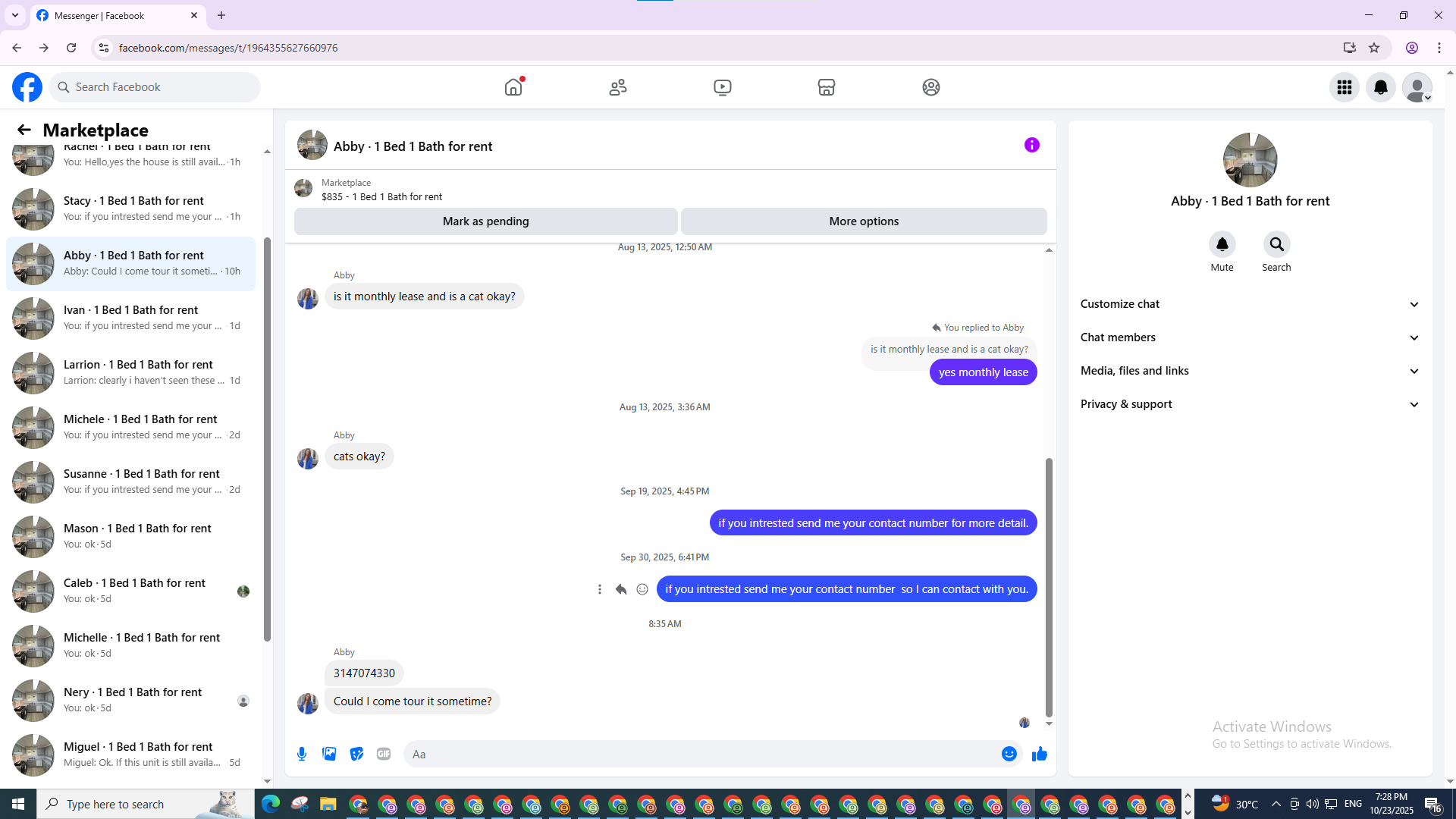Viewport: 1456px width, 819px height.
Task: Send a thumbs-up like
Action: [x=1039, y=754]
